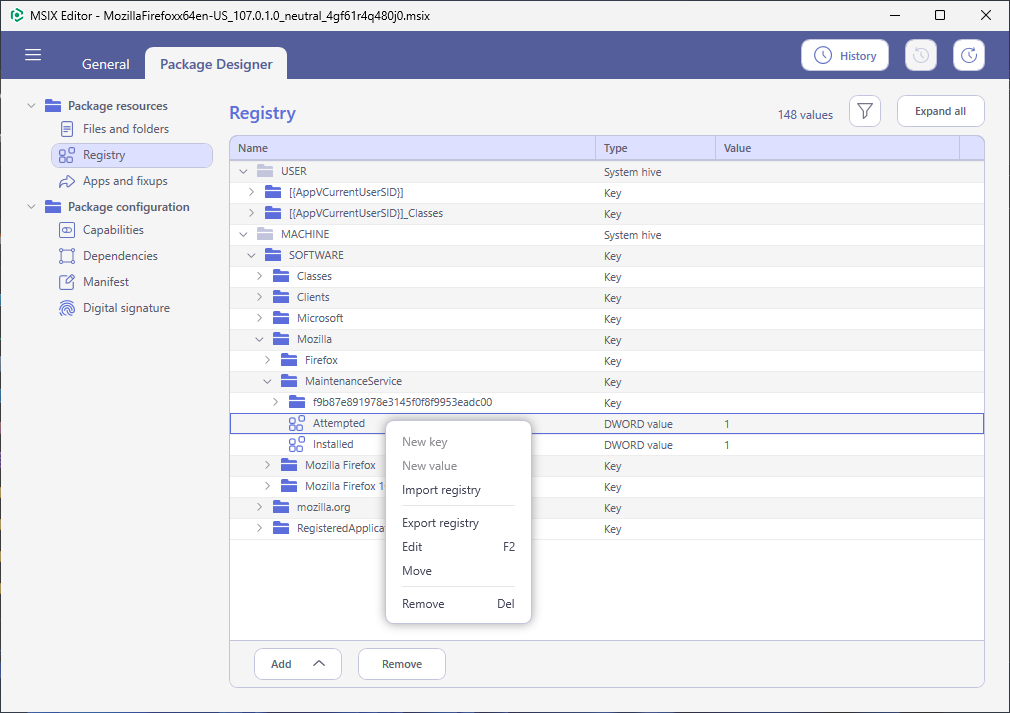Collapse the MaintenanceService key node
This screenshot has height=713, width=1010.
click(267, 381)
